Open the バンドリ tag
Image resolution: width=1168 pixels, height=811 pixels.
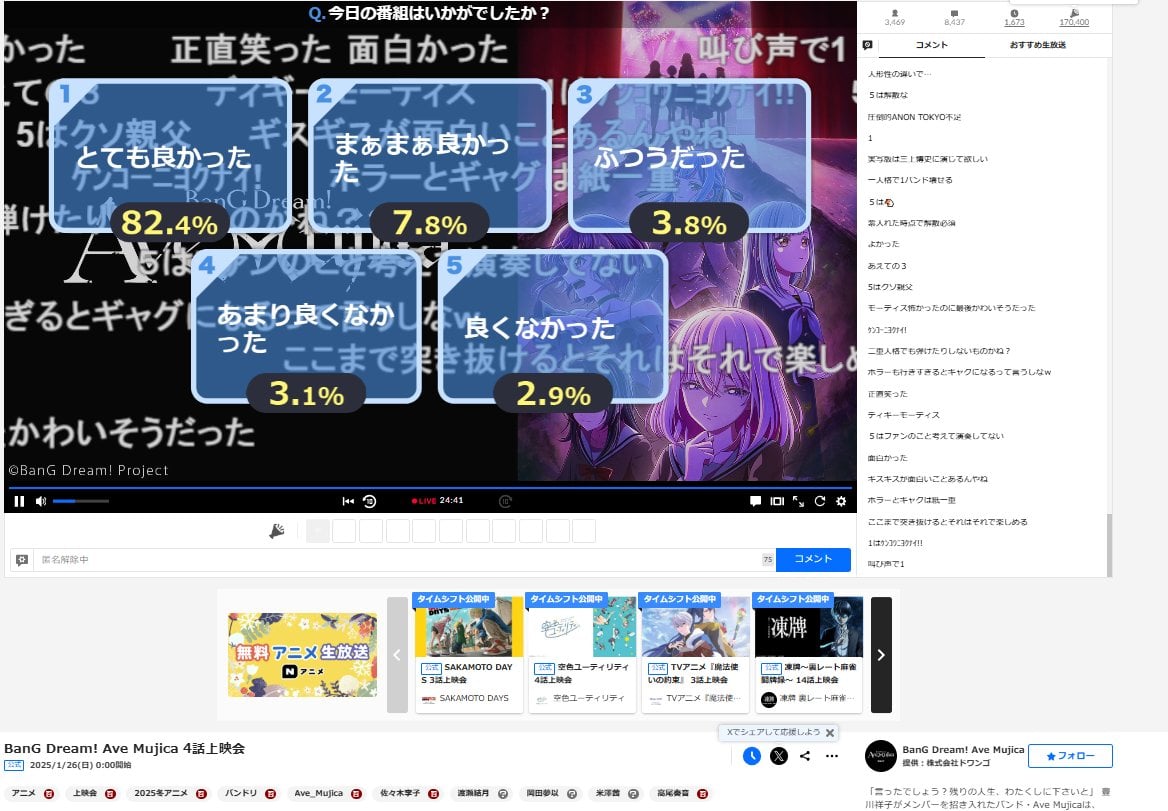click(241, 793)
